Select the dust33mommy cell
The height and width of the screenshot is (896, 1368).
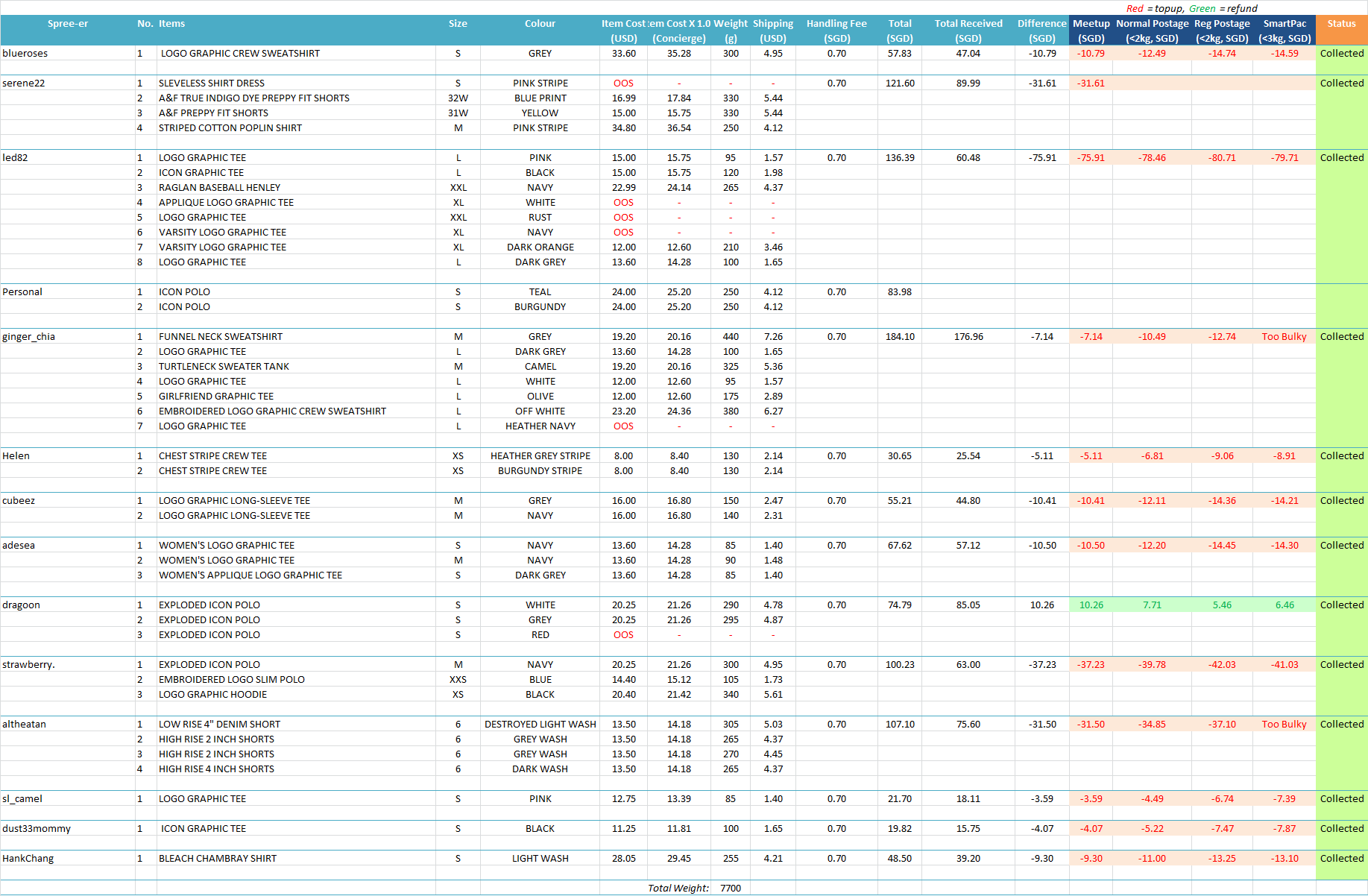67,828
